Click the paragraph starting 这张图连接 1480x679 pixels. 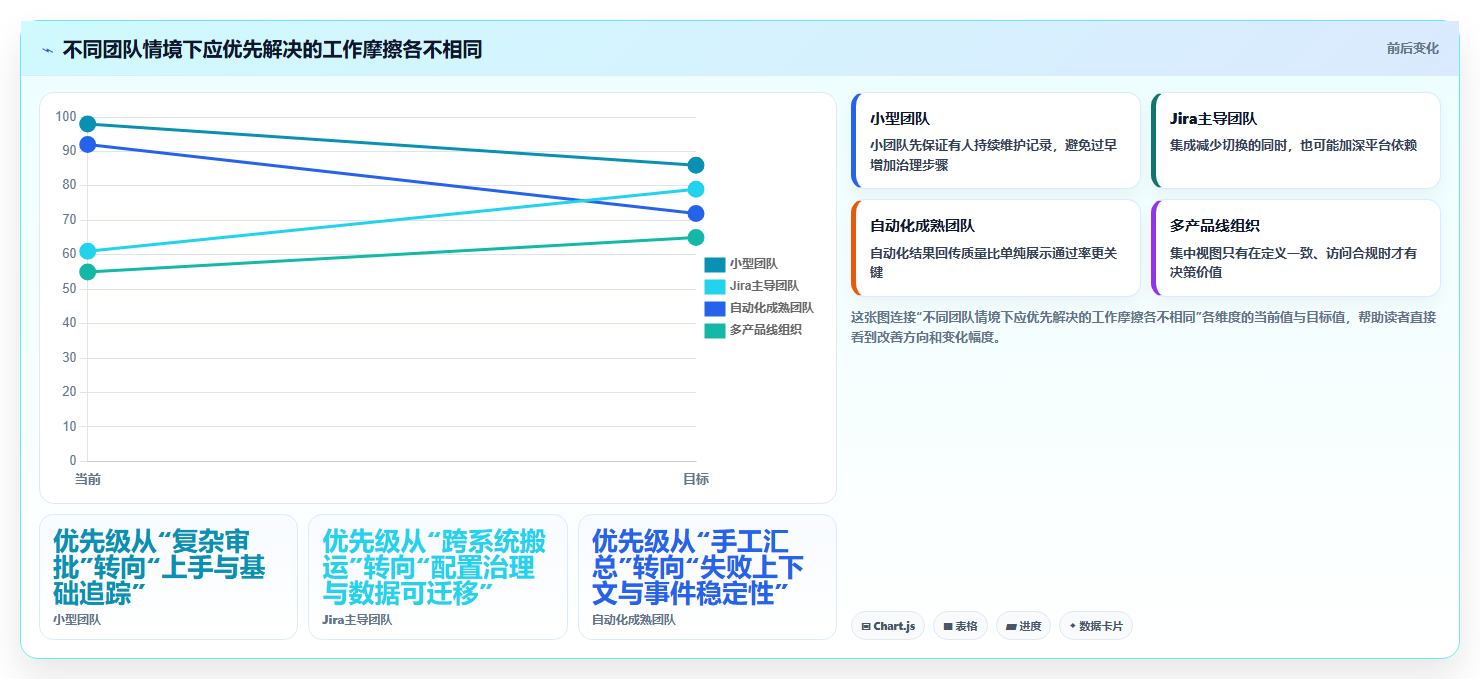[1144, 327]
